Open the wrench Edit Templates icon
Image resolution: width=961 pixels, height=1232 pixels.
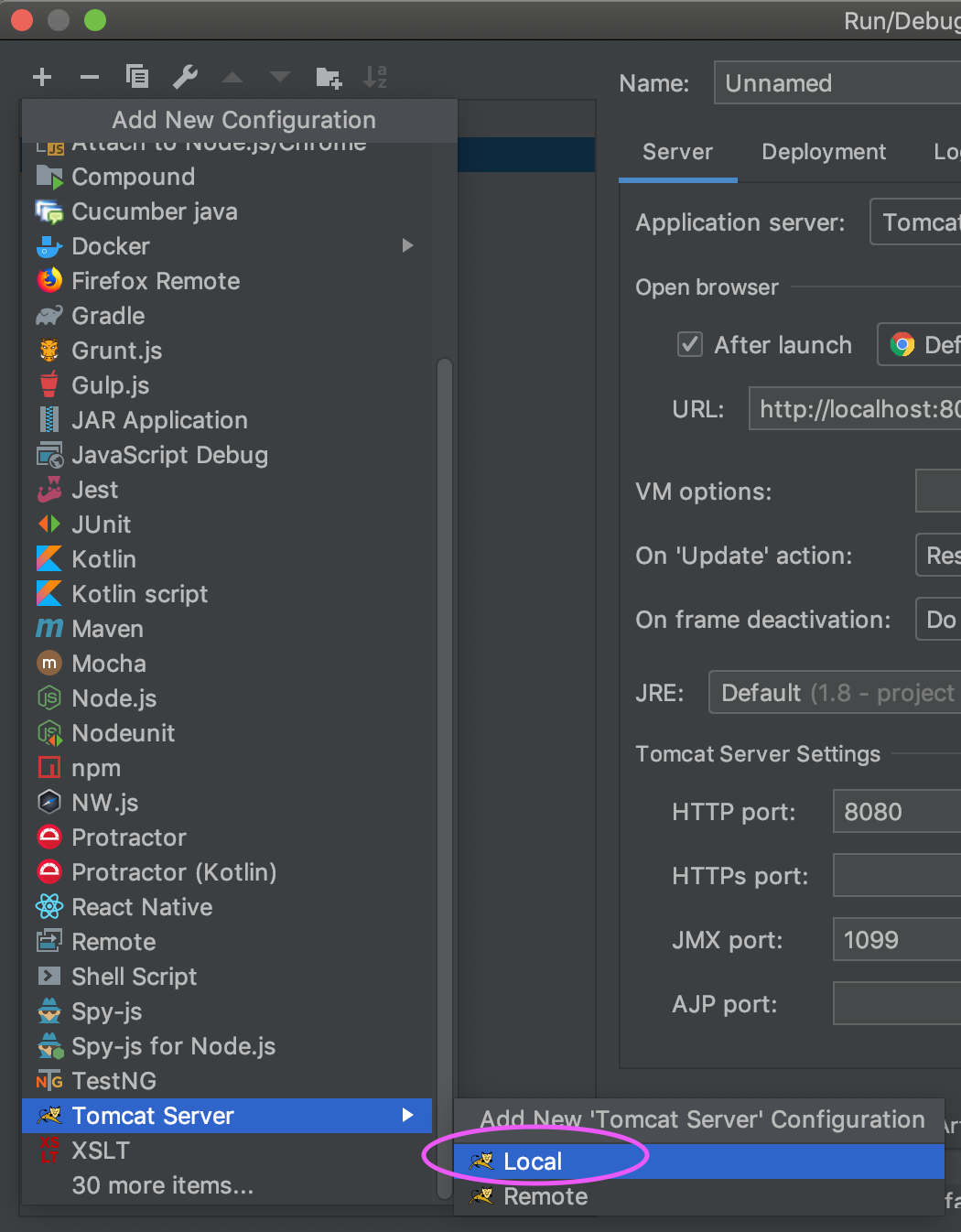click(185, 77)
